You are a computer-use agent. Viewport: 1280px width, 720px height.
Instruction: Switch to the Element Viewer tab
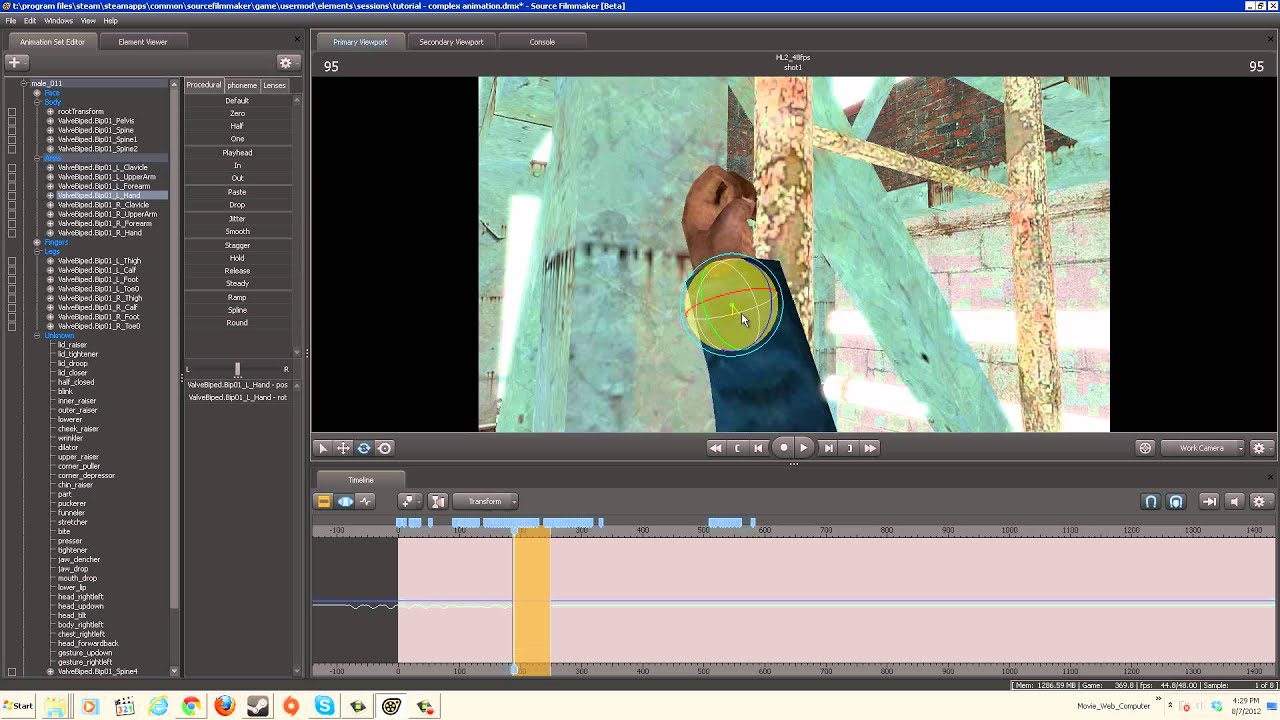tap(142, 42)
